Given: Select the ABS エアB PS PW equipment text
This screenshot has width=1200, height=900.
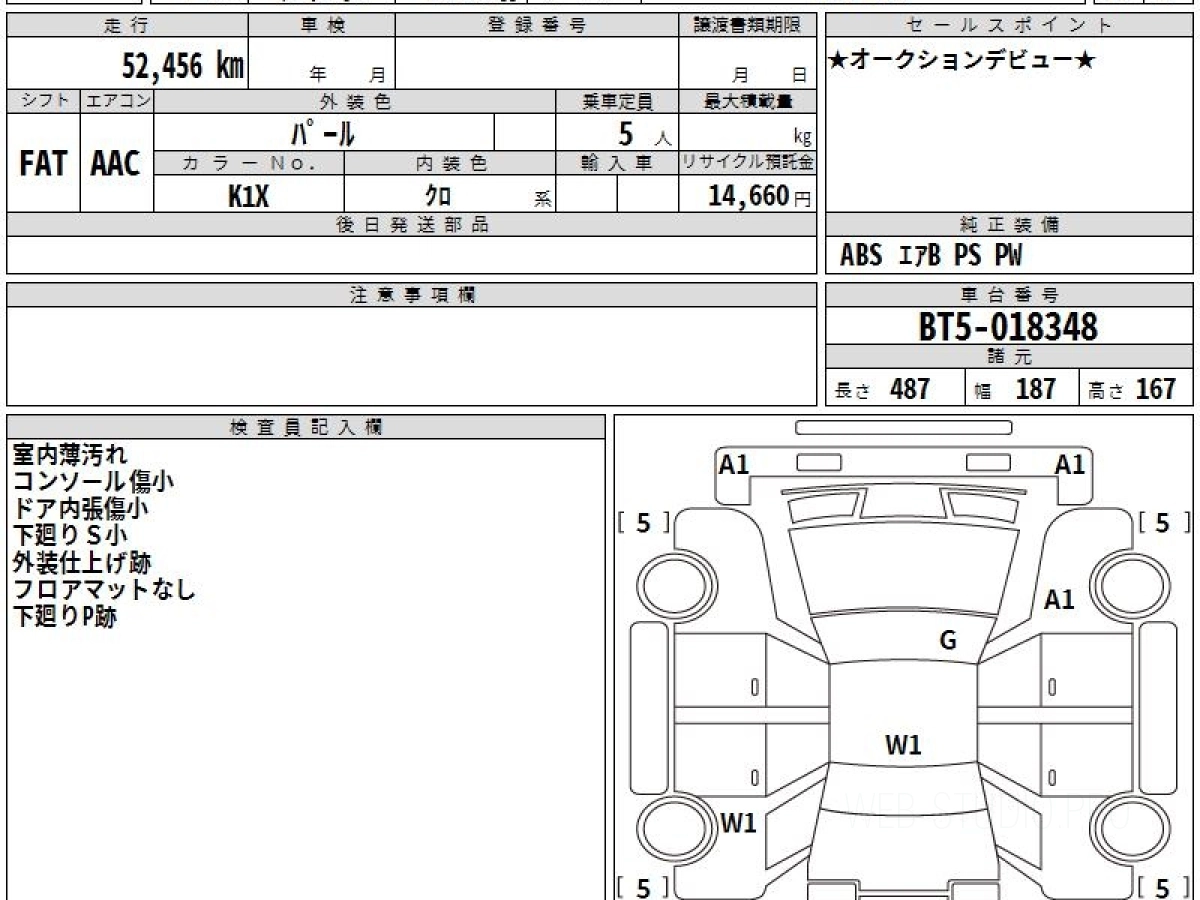Looking at the screenshot, I should pyautogui.click(x=931, y=256).
